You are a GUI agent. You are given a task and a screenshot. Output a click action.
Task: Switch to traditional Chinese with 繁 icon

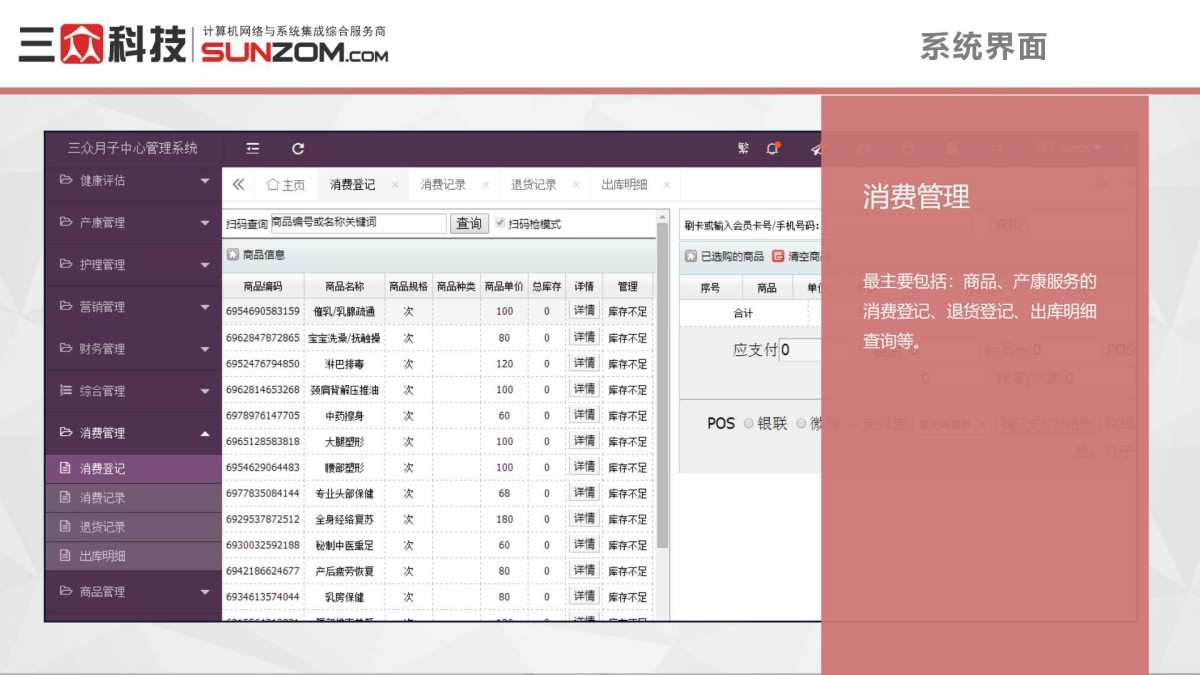[x=742, y=147]
